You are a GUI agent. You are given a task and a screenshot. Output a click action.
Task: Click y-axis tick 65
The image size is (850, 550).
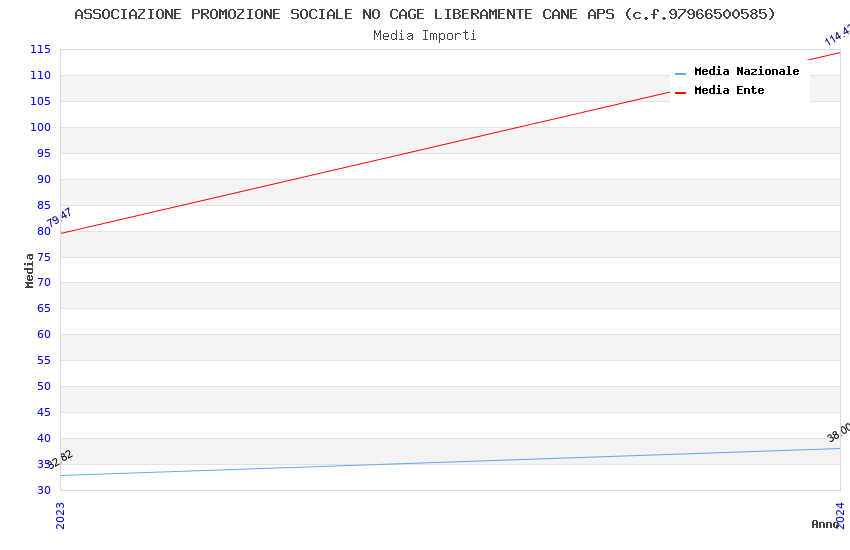(x=44, y=308)
